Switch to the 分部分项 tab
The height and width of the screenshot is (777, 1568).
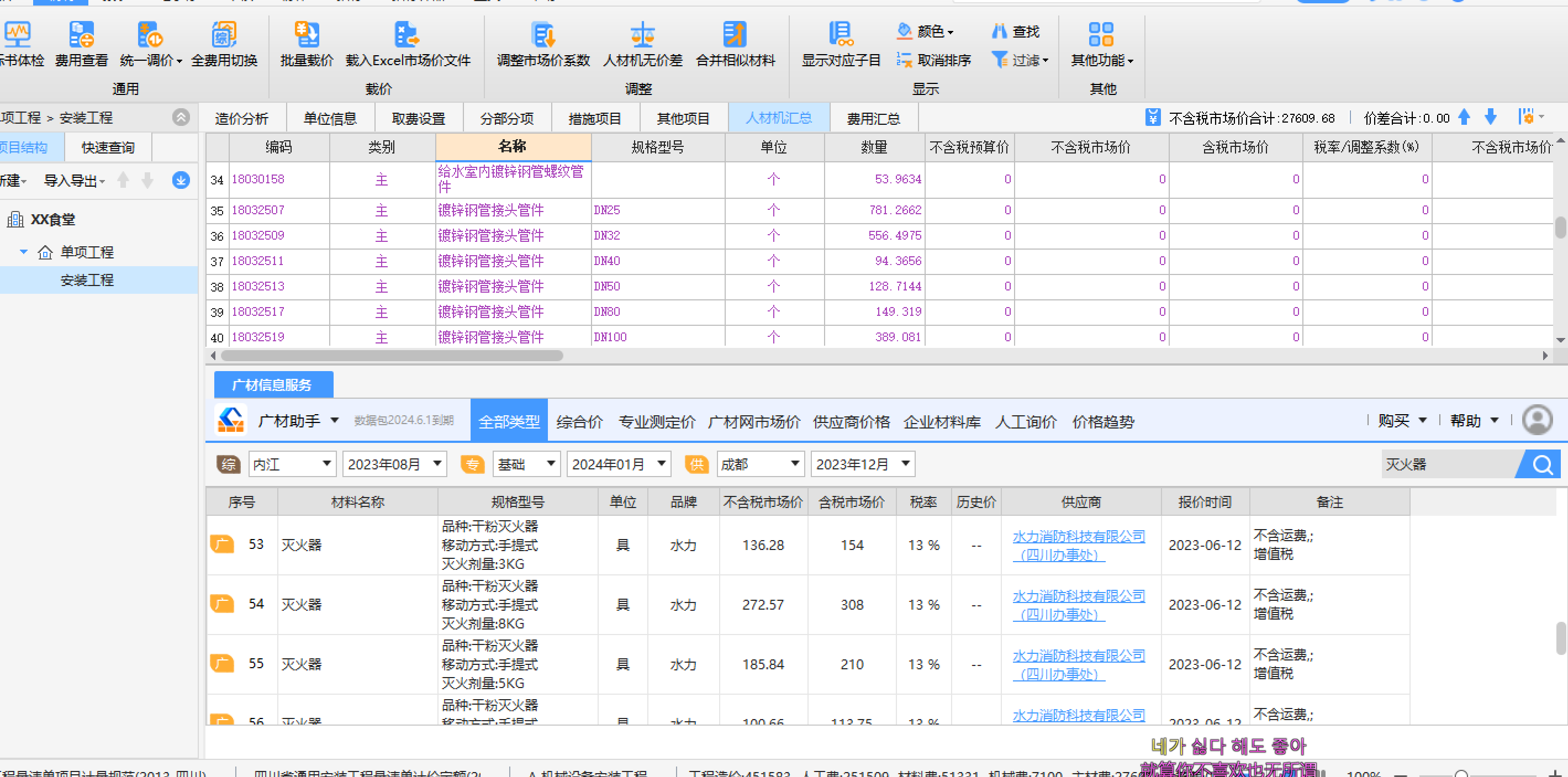(506, 118)
